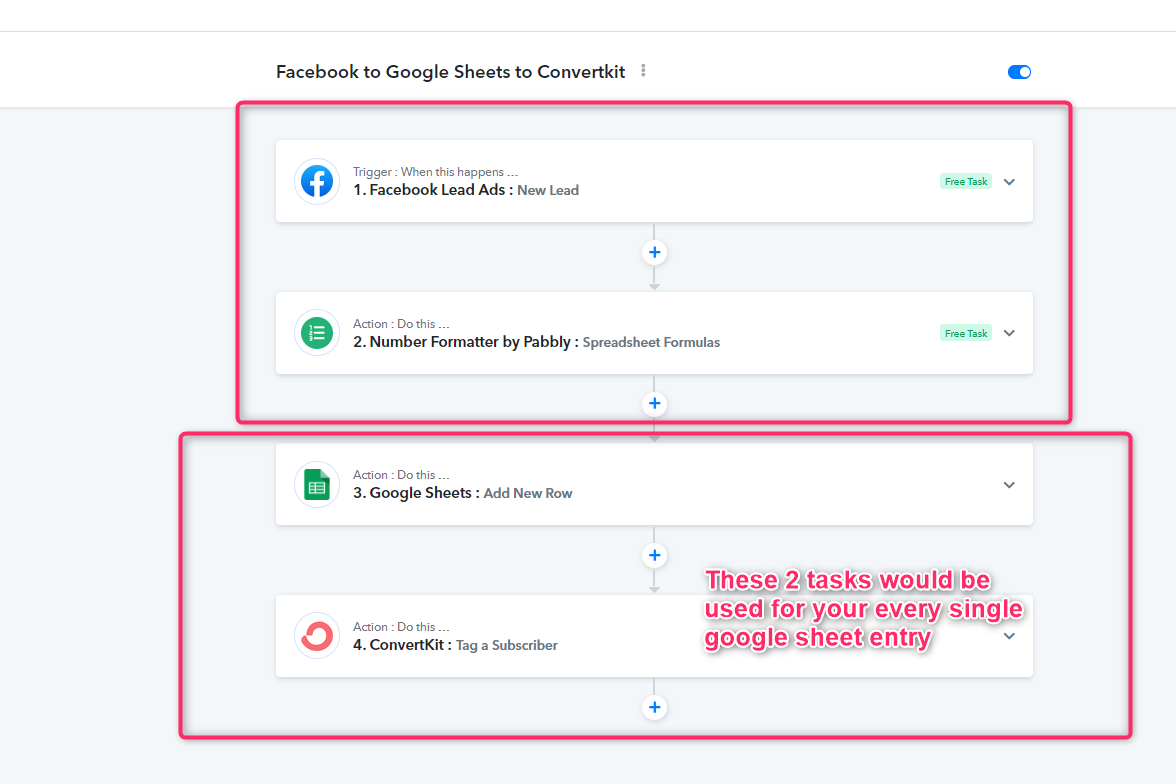This screenshot has width=1176, height=784.
Task: Click the Tag a Subscriber action text
Action: click(x=506, y=645)
